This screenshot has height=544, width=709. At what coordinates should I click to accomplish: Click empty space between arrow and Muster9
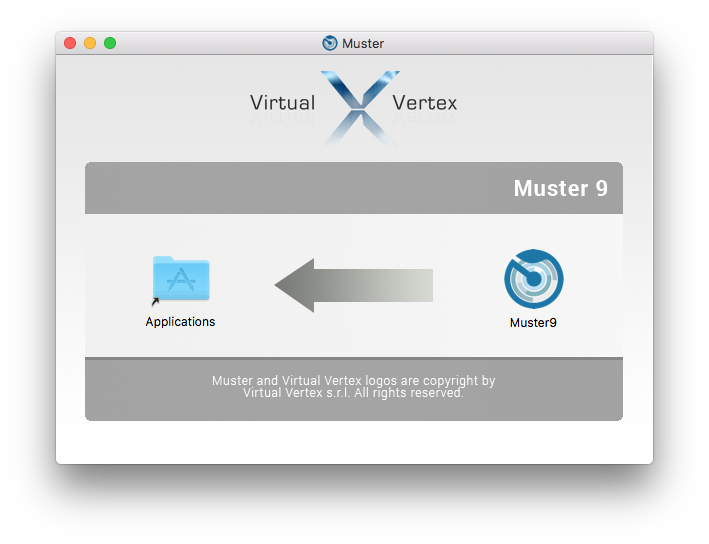[465, 285]
